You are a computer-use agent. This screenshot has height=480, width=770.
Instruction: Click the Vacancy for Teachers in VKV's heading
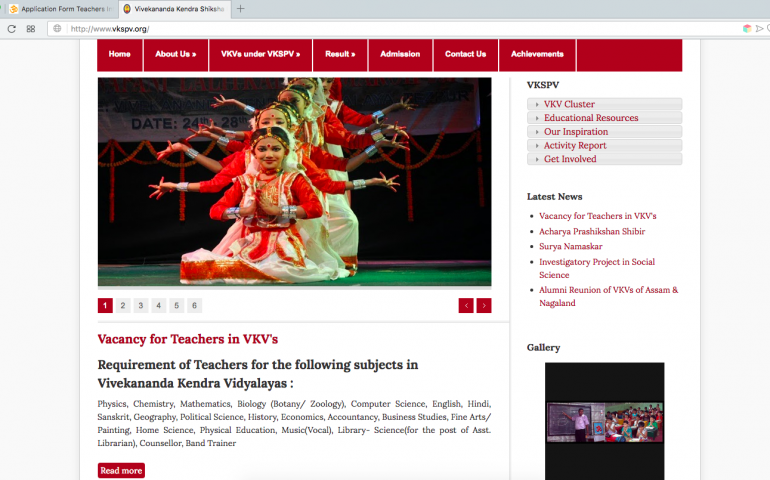pos(188,339)
